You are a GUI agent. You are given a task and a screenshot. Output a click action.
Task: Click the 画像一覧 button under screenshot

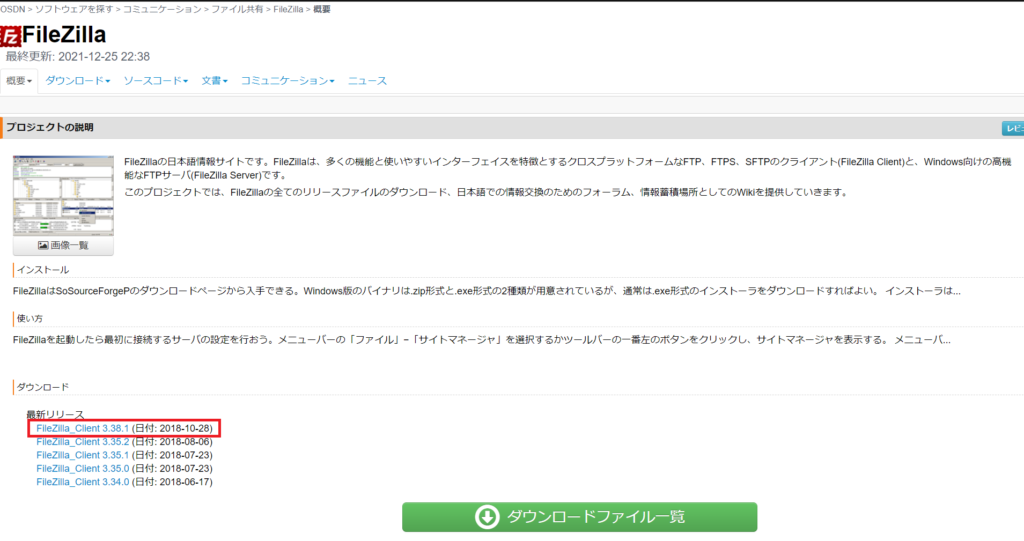click(x=63, y=246)
